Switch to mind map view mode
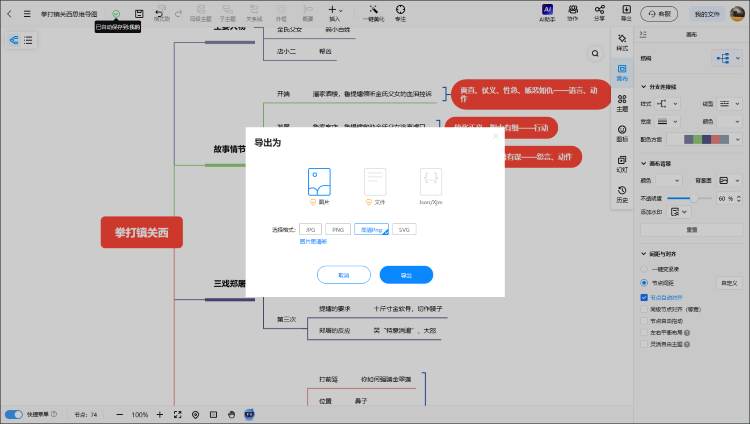This screenshot has width=750, height=424. tap(14, 40)
